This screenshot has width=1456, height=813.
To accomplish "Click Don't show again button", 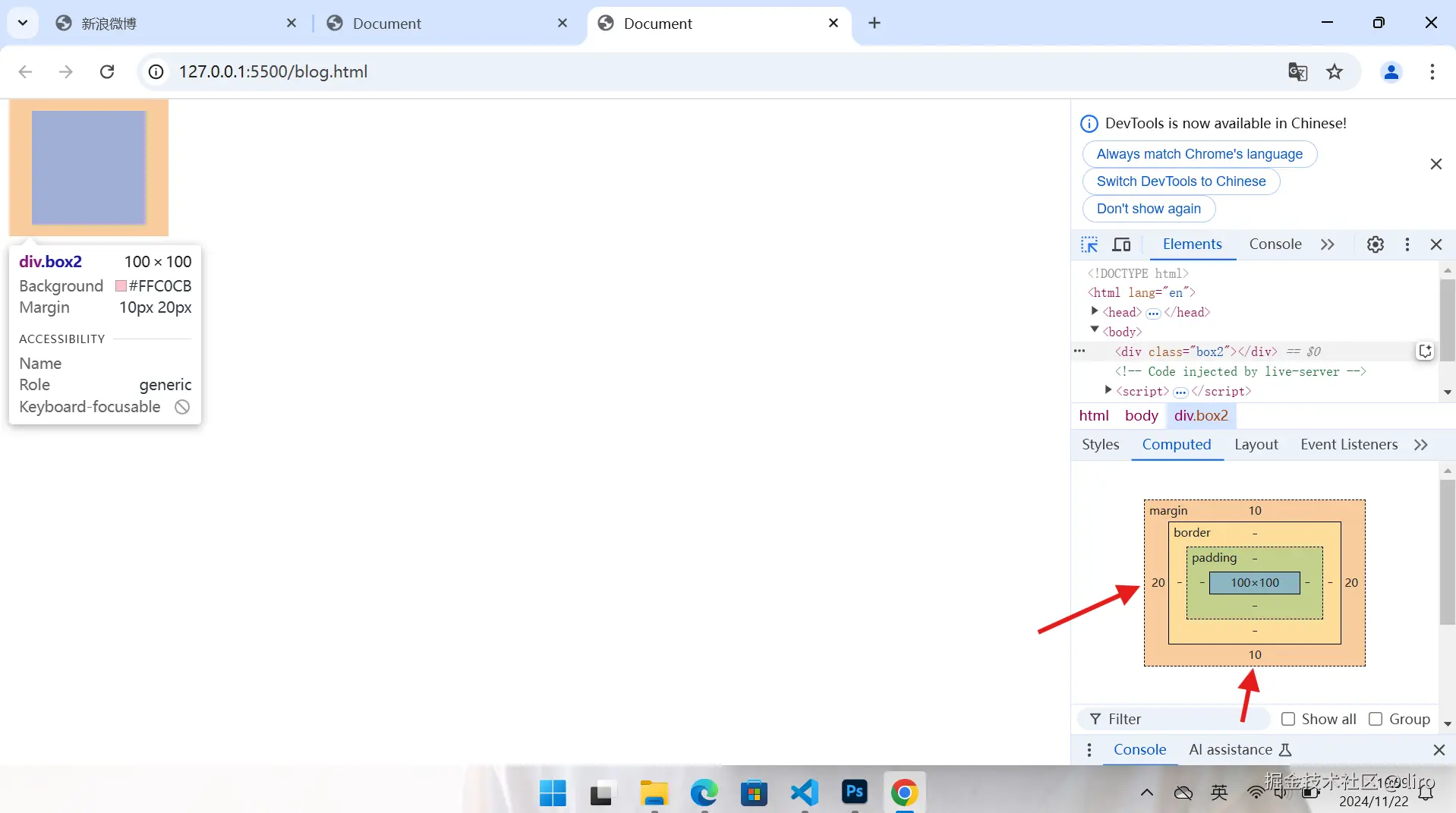I will pyautogui.click(x=1148, y=209).
